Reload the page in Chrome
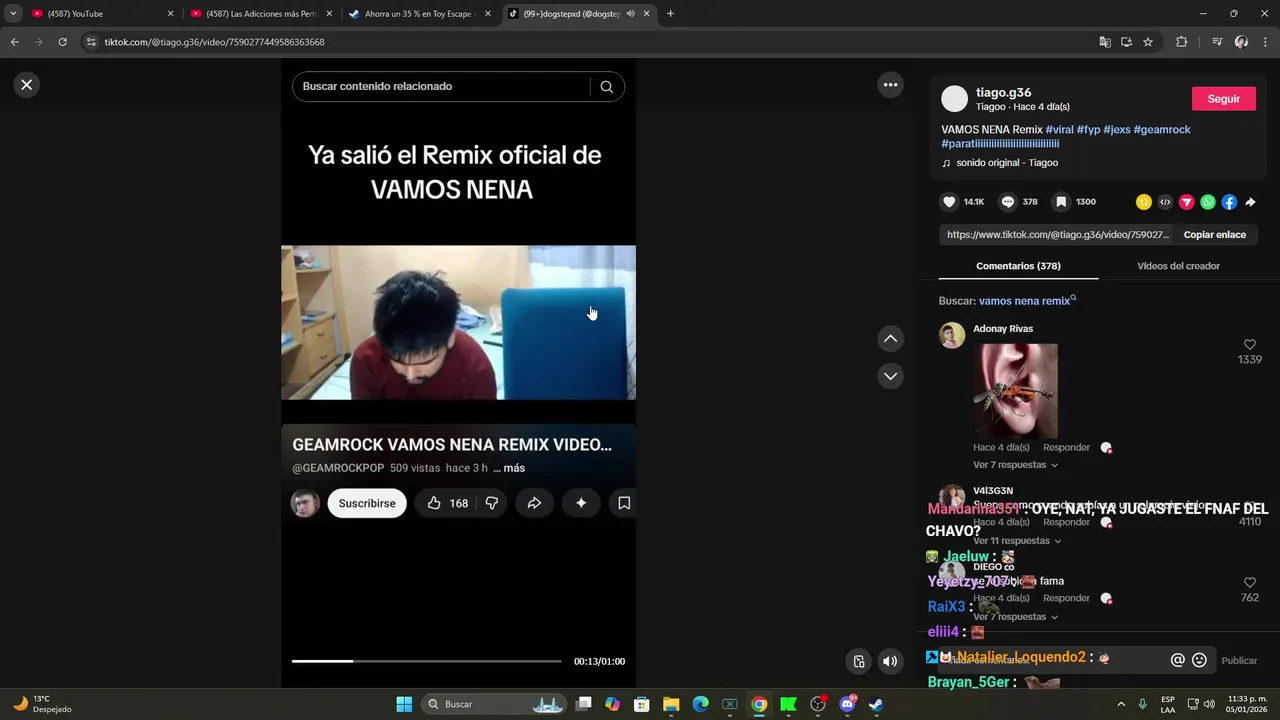This screenshot has width=1280, height=720. (62, 42)
